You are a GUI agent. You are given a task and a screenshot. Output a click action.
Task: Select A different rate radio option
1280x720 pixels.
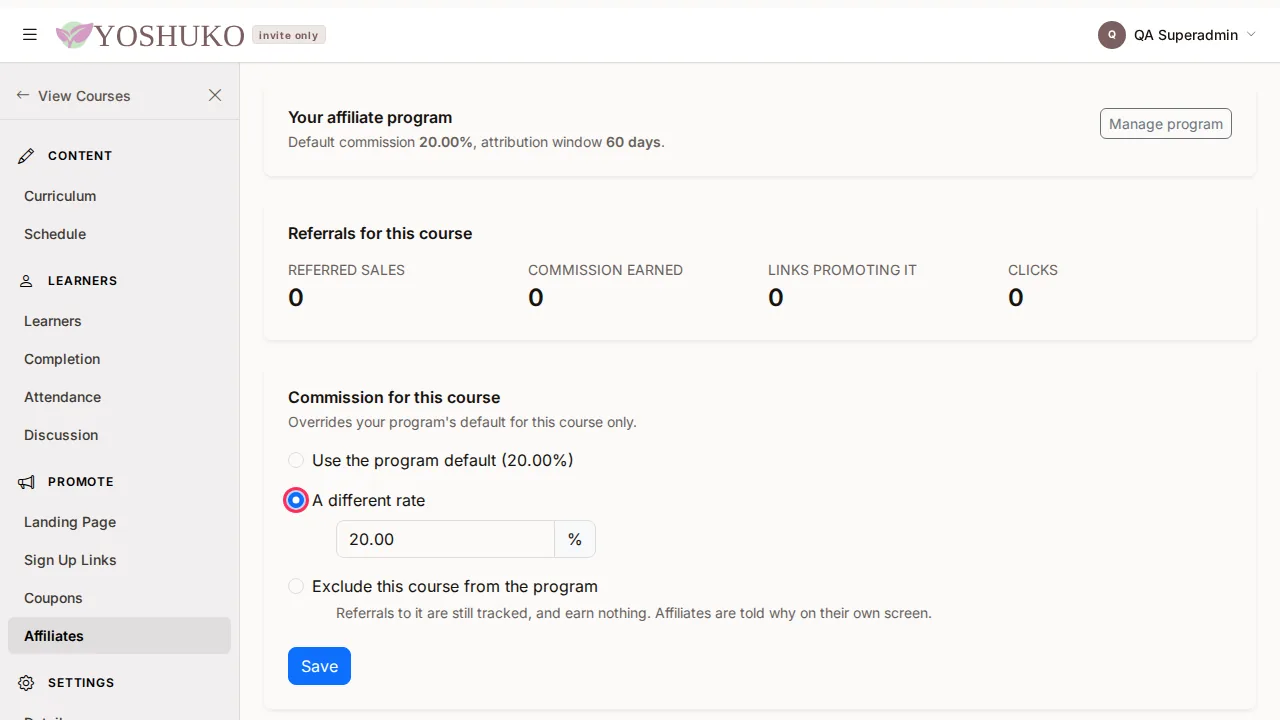click(296, 500)
